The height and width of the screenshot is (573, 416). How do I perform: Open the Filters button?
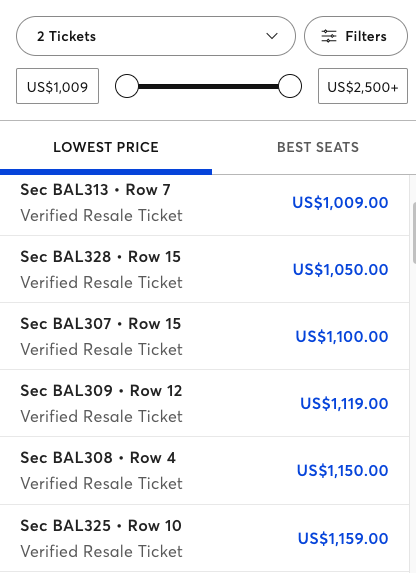[x=356, y=36]
